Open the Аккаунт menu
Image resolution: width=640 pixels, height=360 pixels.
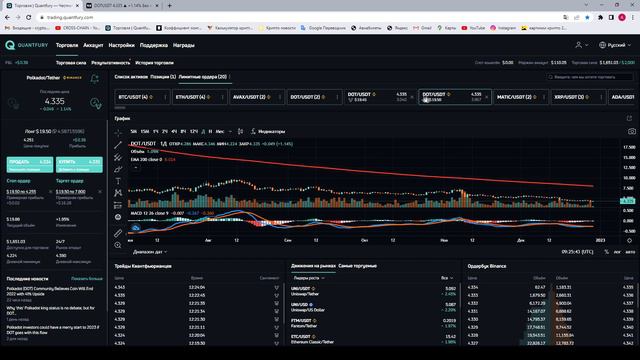pos(93,45)
